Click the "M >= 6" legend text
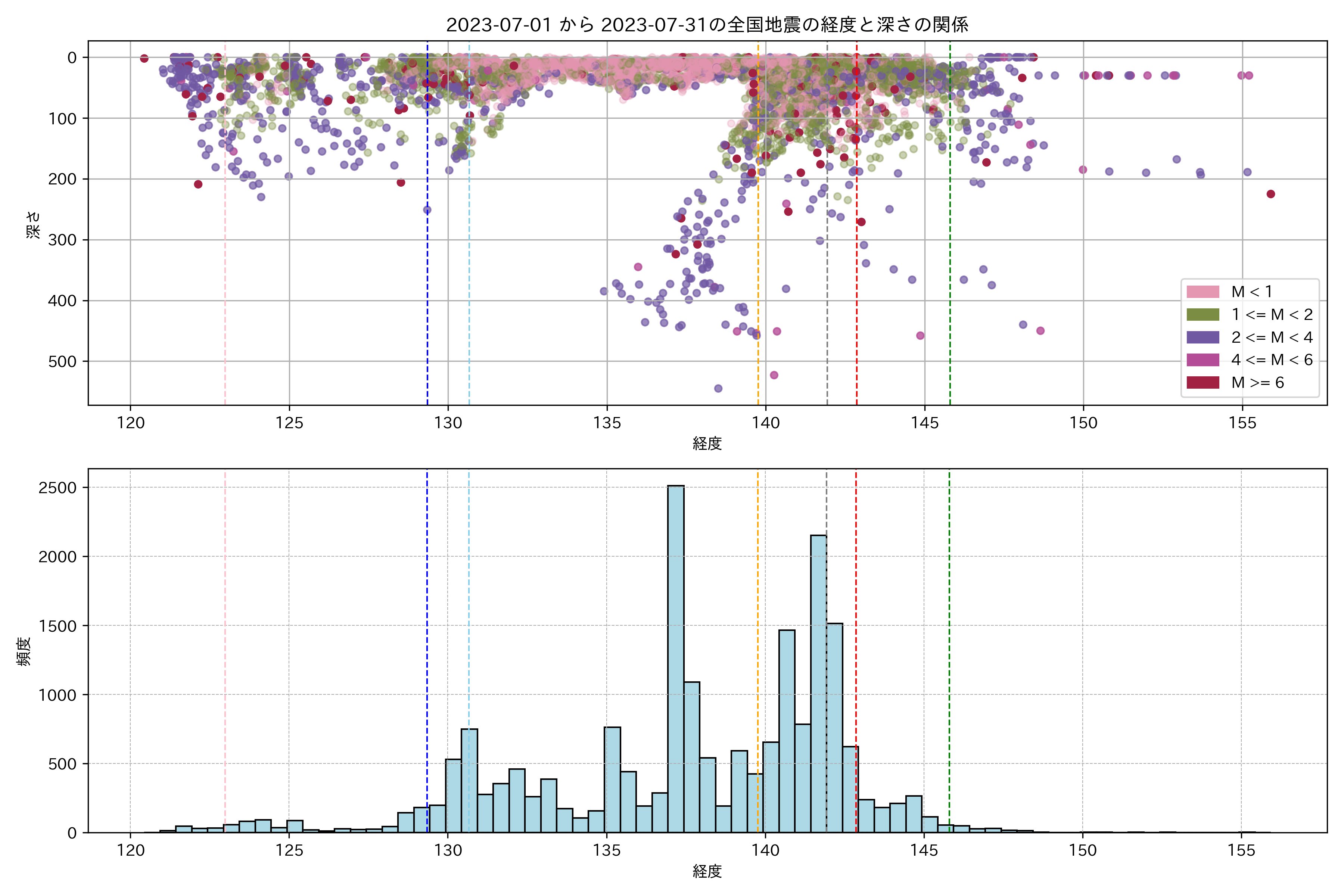The image size is (1344, 896). (1257, 383)
